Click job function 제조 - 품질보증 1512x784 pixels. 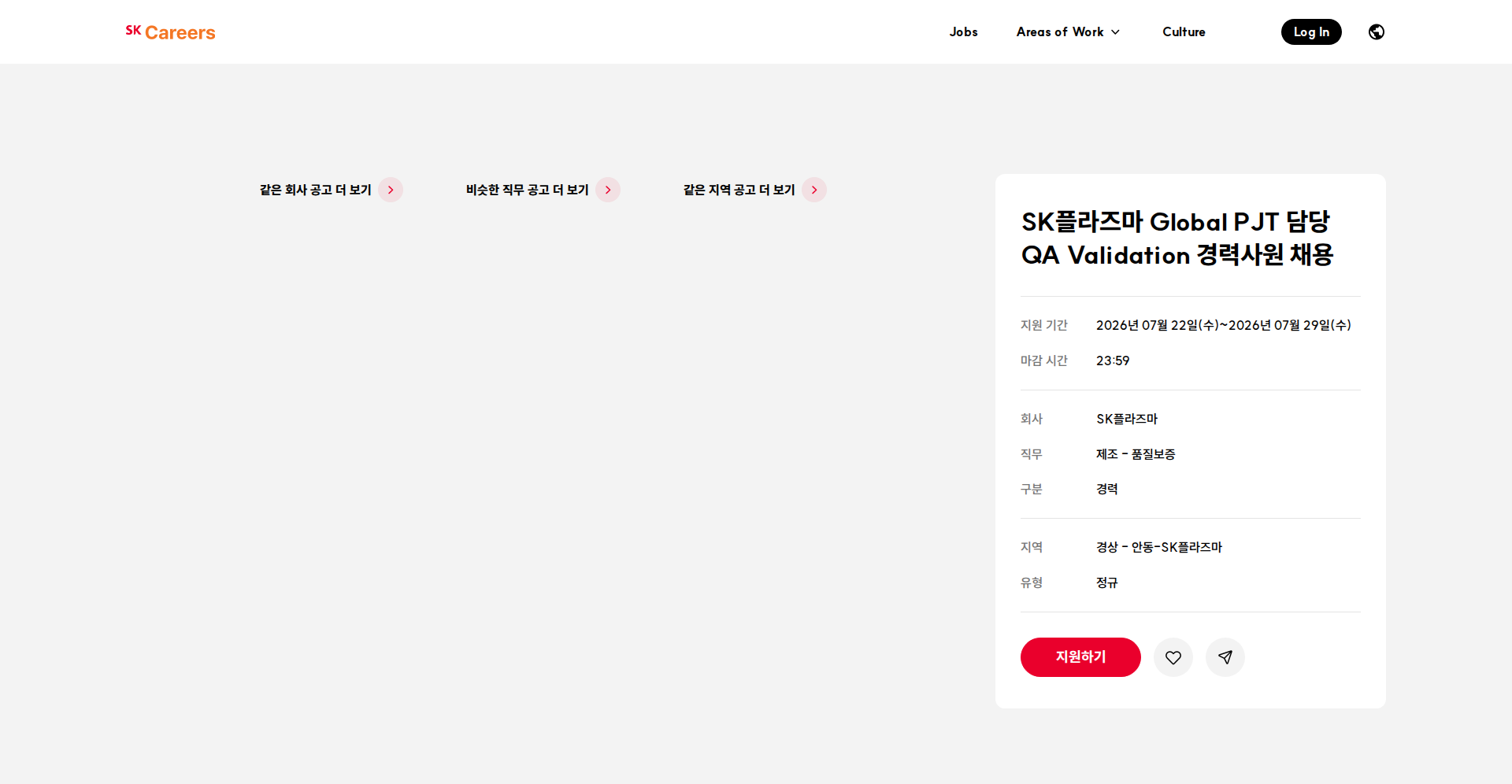[x=1136, y=454]
